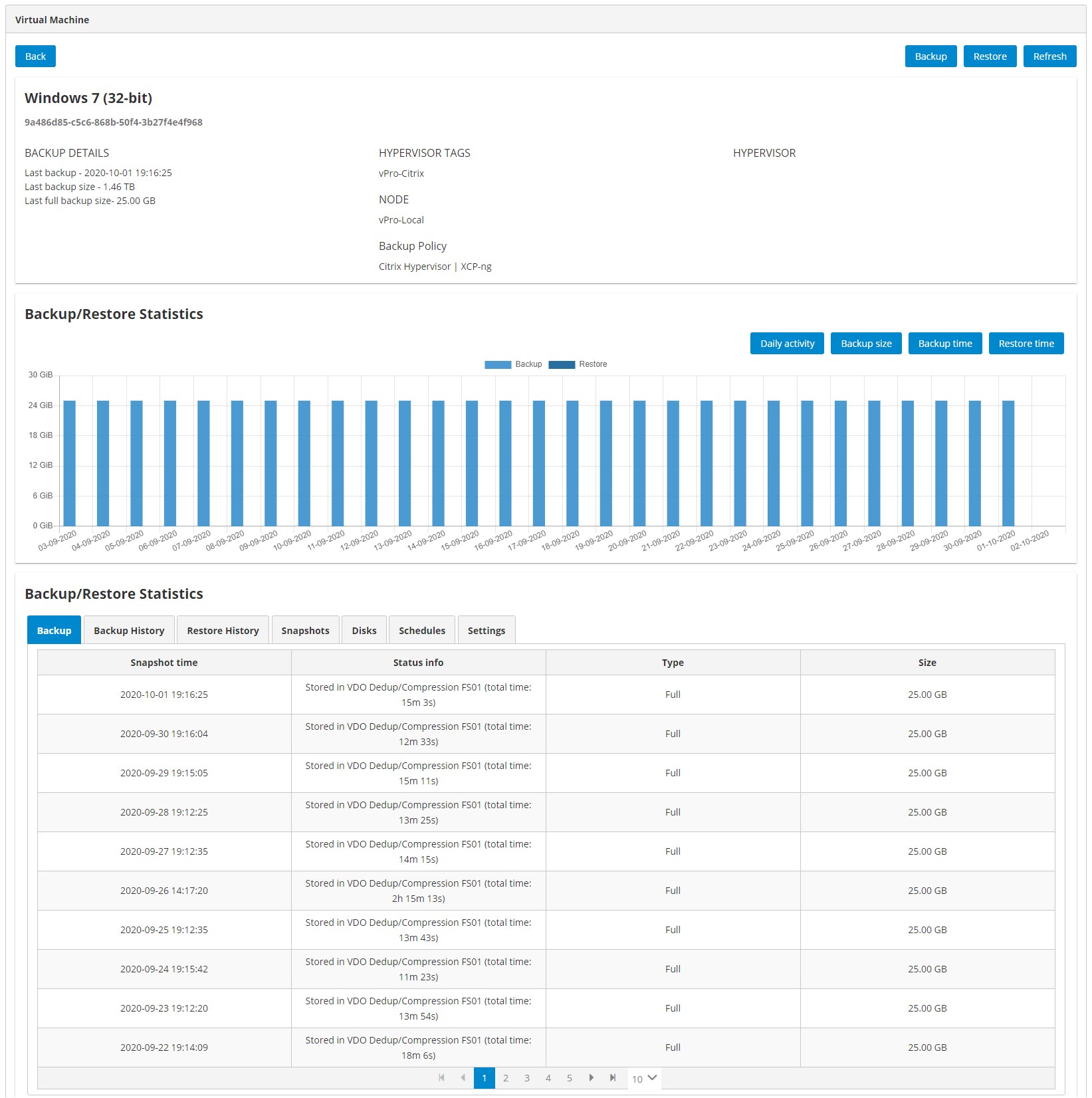The height and width of the screenshot is (1098, 1092).
Task: Go to the previous page arrow
Action: [x=463, y=1078]
